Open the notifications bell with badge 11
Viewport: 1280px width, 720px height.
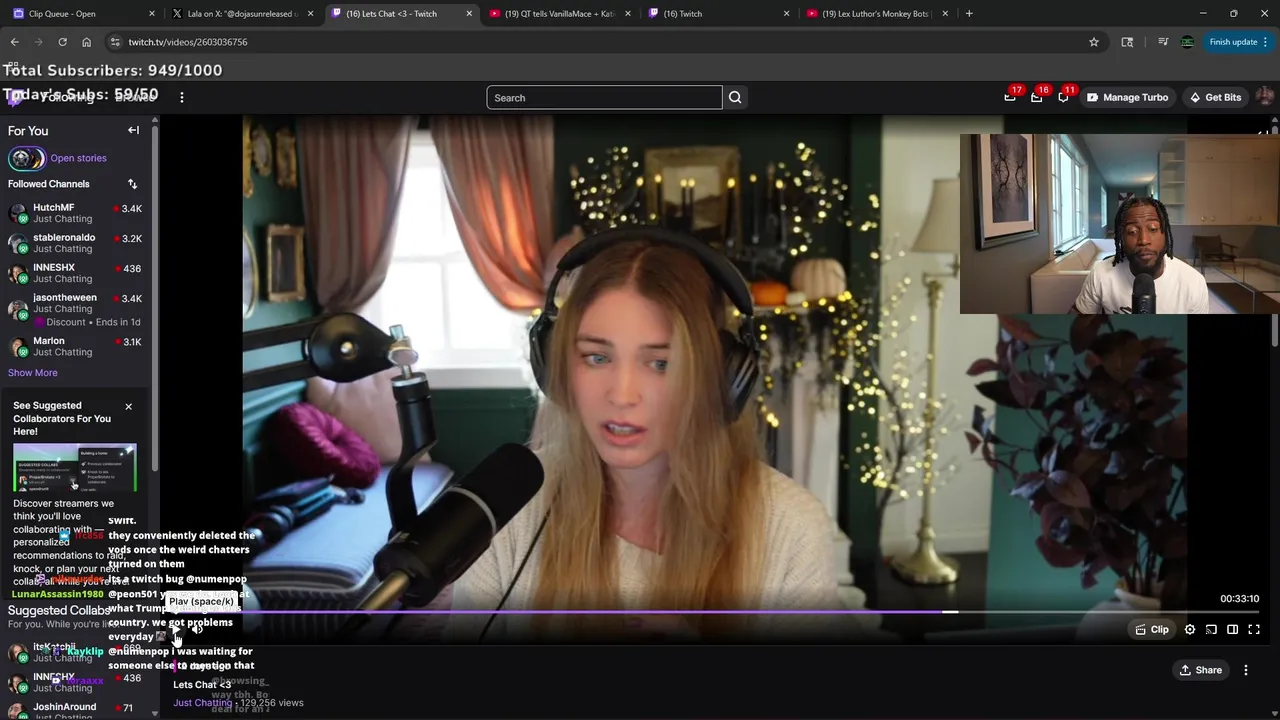click(x=1064, y=97)
